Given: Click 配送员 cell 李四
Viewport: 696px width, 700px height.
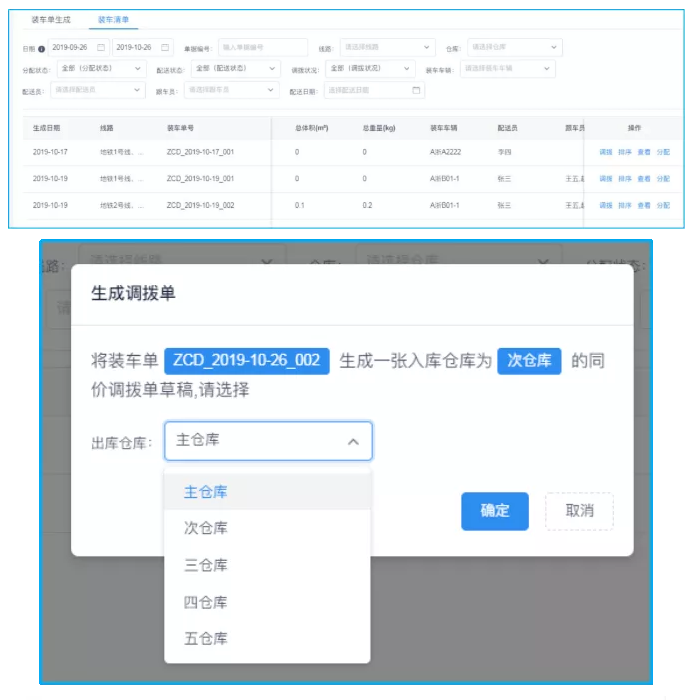Looking at the screenshot, I should coord(504,152).
